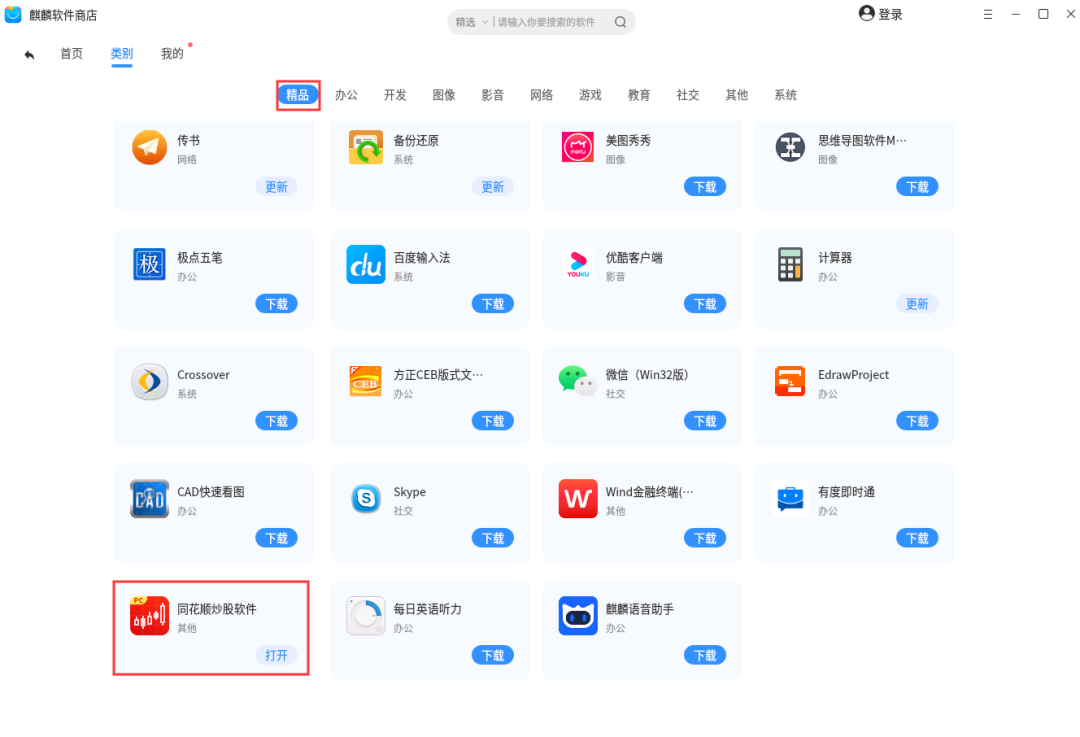The width and height of the screenshot is (1080, 737).
Task: Open the 美图秀秀 app icon
Action: click(x=578, y=148)
